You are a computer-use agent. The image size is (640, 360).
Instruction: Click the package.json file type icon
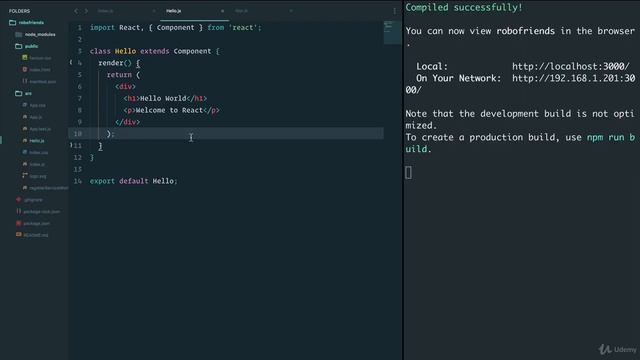[18, 223]
